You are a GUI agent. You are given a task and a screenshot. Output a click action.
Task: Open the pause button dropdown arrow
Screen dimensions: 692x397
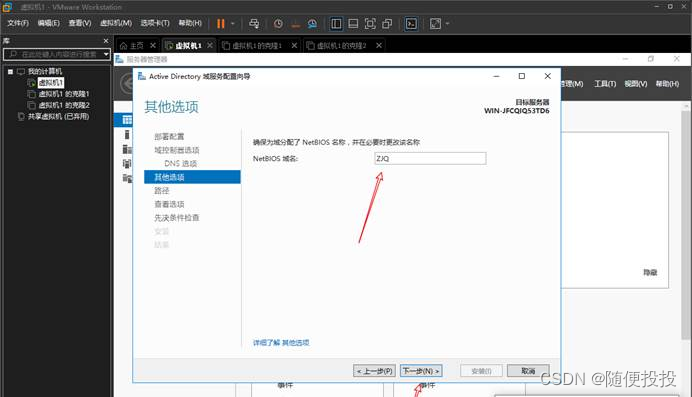click(x=233, y=24)
